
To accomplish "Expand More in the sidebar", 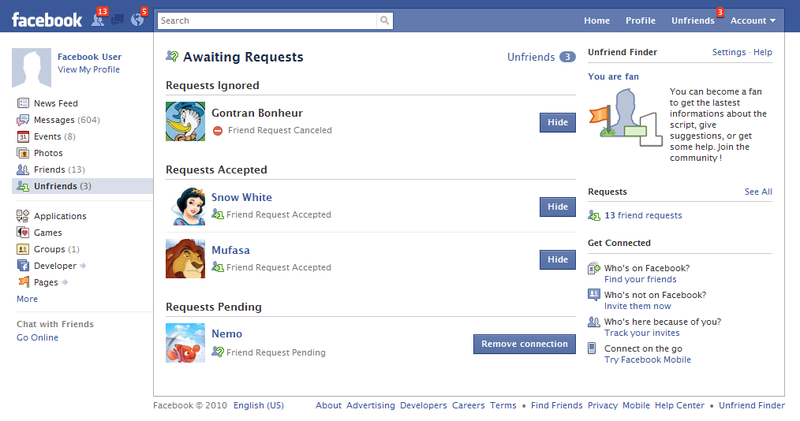I will [27, 299].
